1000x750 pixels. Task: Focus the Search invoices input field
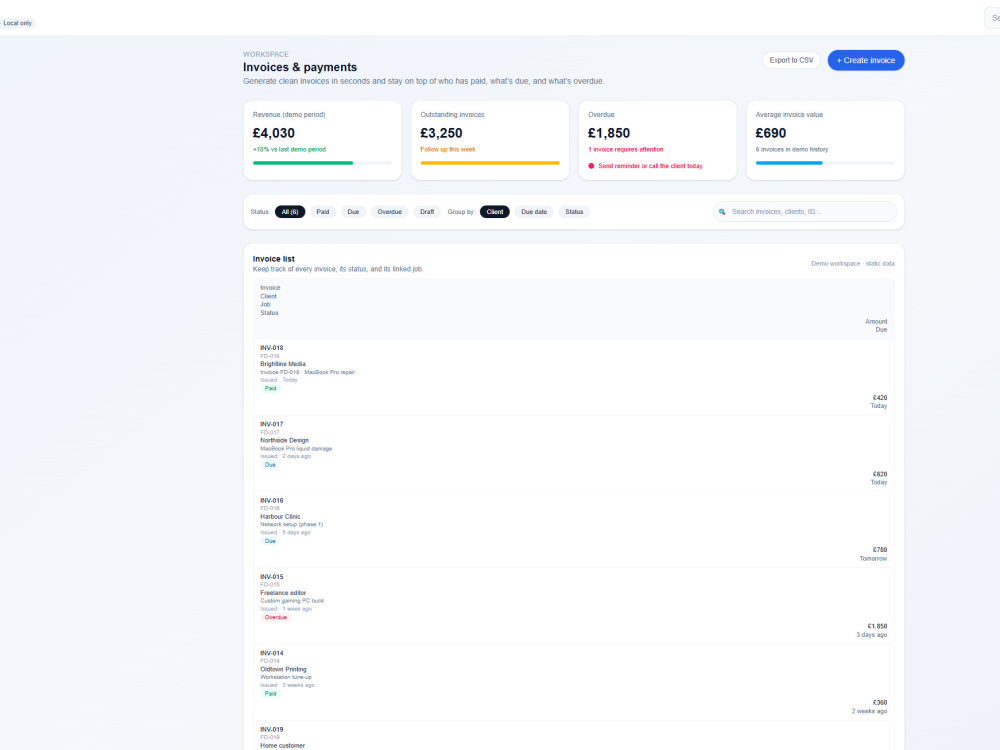pyautogui.click(x=805, y=212)
